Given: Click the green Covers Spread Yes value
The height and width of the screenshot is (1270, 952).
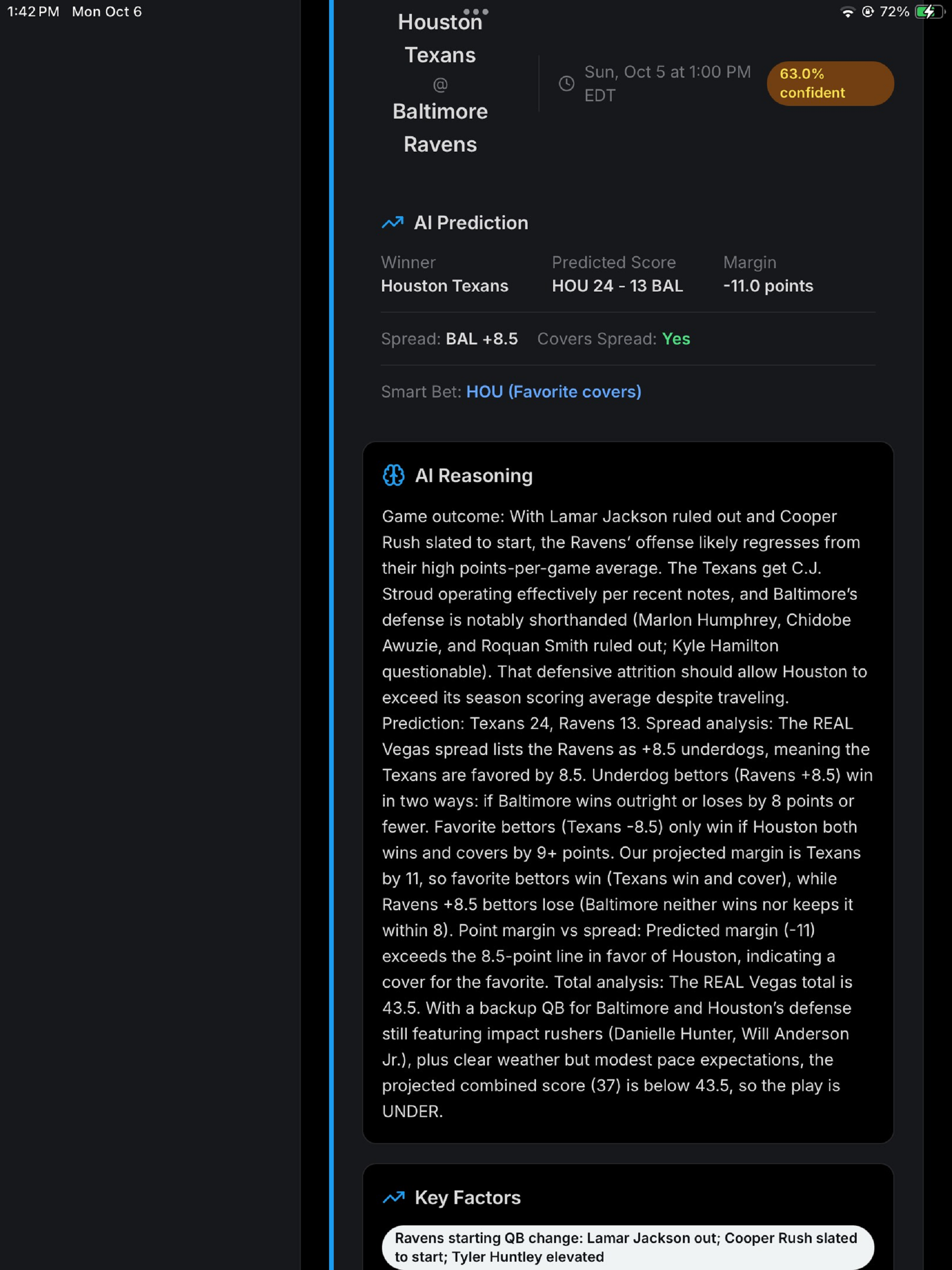Looking at the screenshot, I should 676,339.
